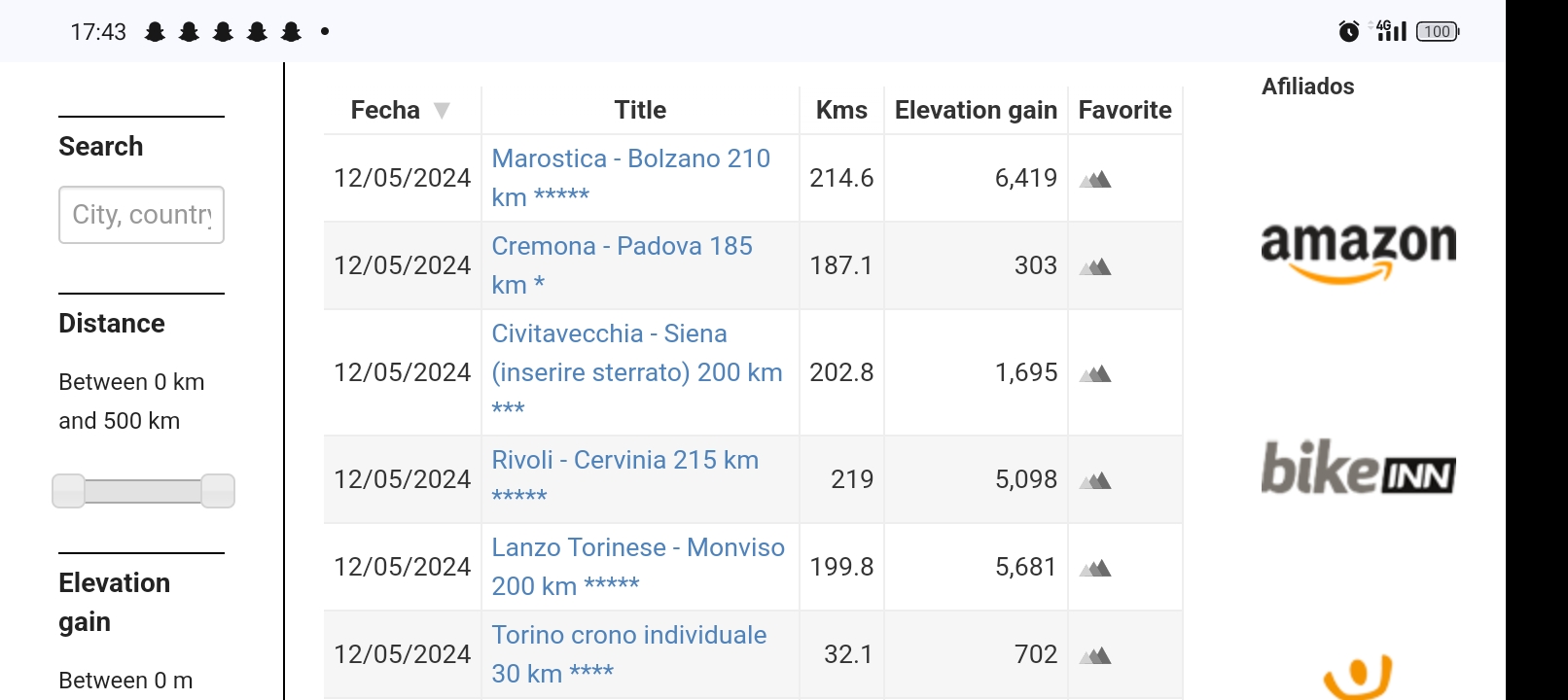Sort by Title column header

click(640, 110)
